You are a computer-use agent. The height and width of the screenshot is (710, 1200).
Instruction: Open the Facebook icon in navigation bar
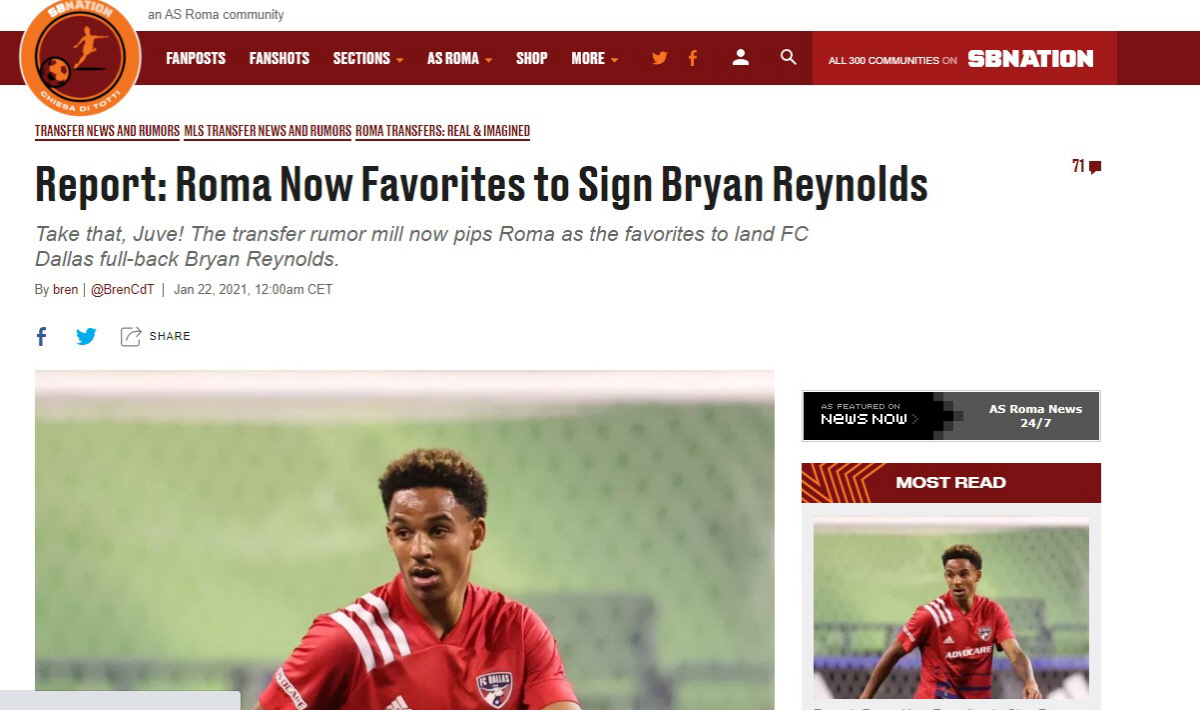(692, 58)
